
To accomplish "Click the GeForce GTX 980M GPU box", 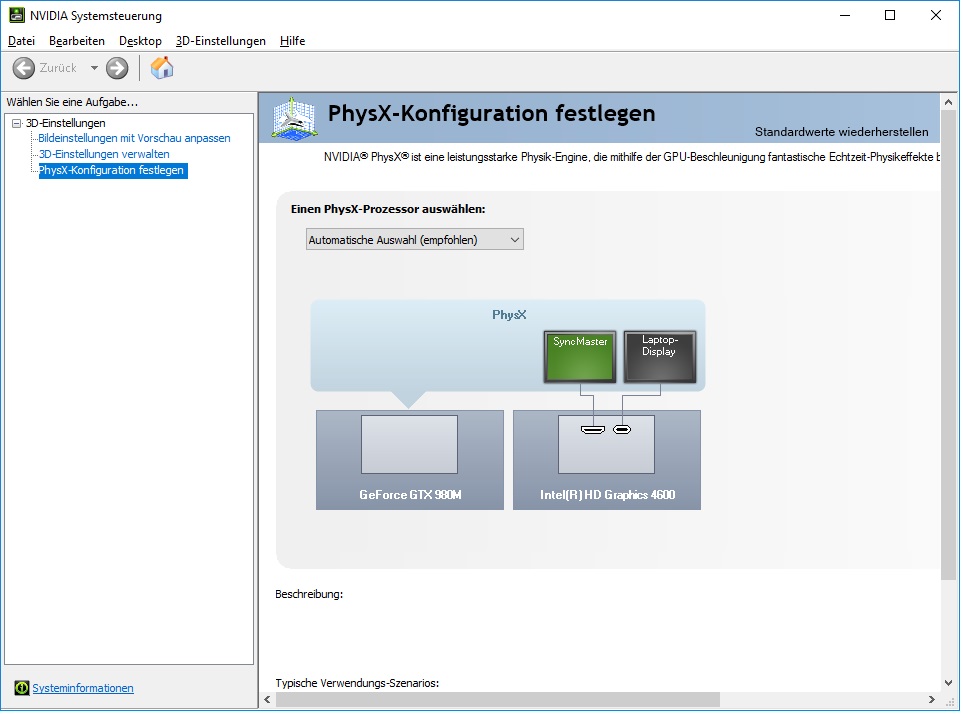I will coord(410,460).
